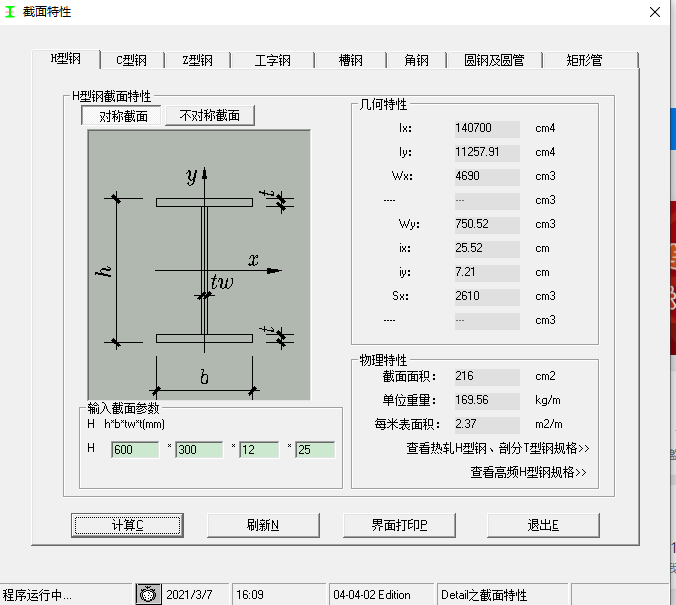Click the Wx value 4690

click(x=487, y=177)
